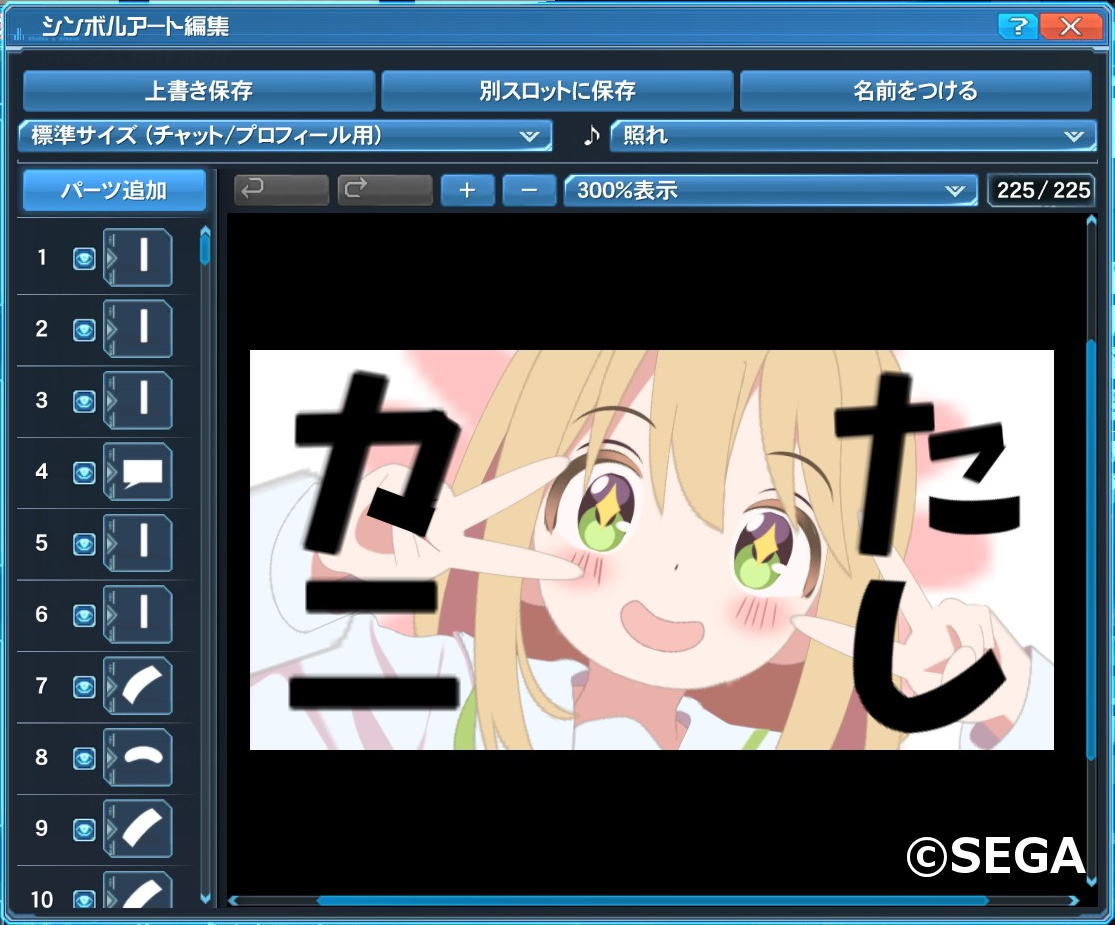The width and height of the screenshot is (1115, 925).
Task: Click horizontal scrollbar right arrow
Action: (x=1073, y=901)
